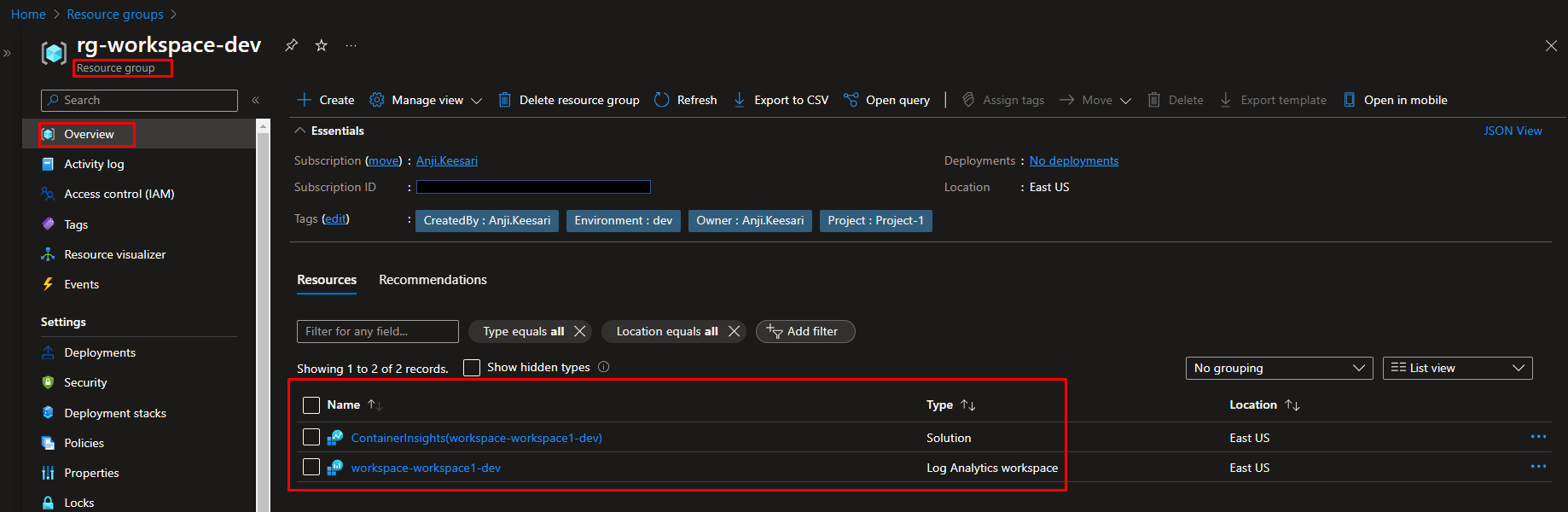Image resolution: width=1568 pixels, height=512 pixels.
Task: Switch to the Resources tab
Action: pyautogui.click(x=327, y=280)
